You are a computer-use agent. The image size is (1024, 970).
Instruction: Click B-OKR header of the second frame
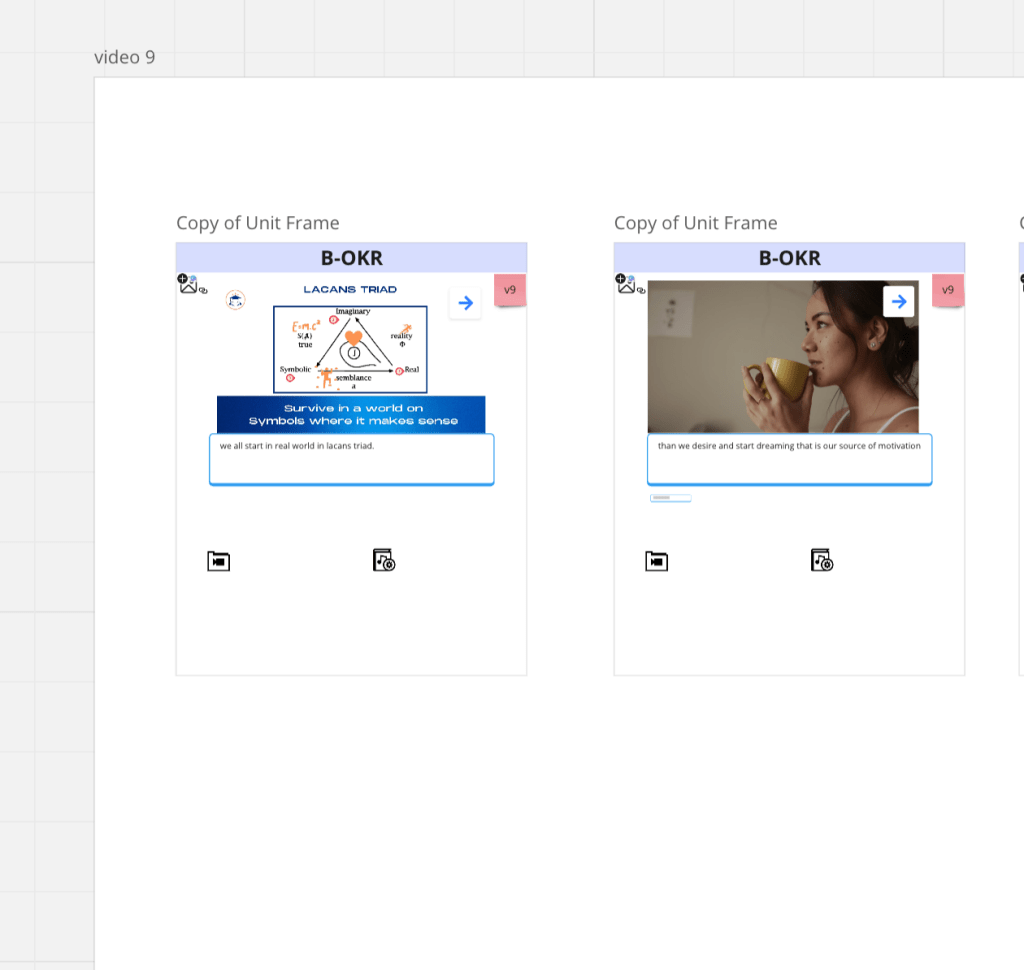(x=790, y=258)
